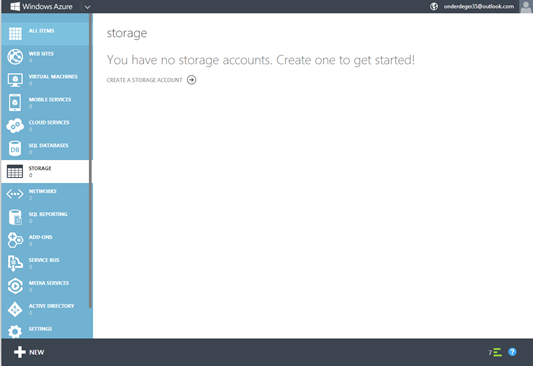Click the NEW button label

click(x=37, y=352)
